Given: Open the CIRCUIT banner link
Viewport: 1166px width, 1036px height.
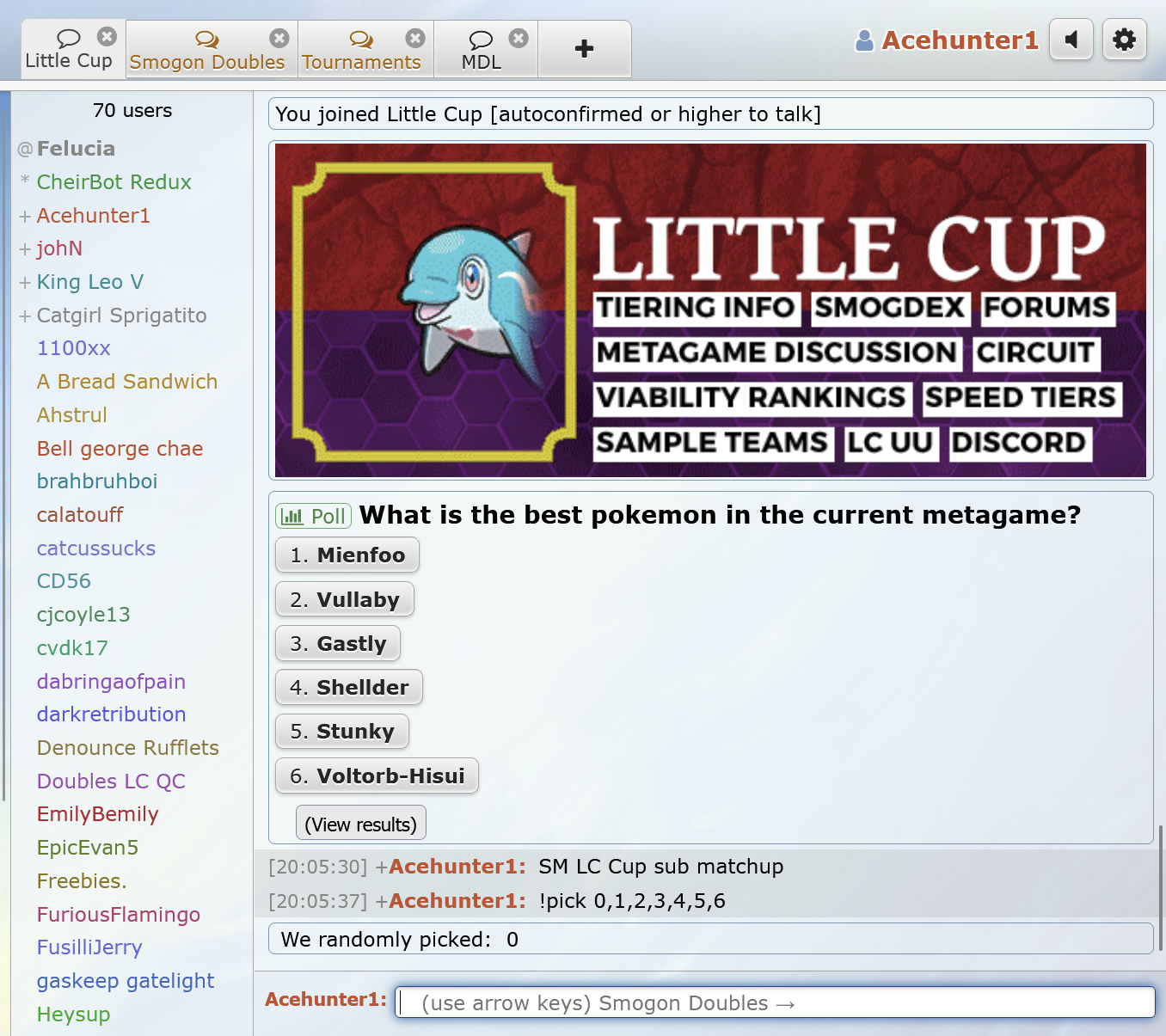Looking at the screenshot, I should [1035, 352].
